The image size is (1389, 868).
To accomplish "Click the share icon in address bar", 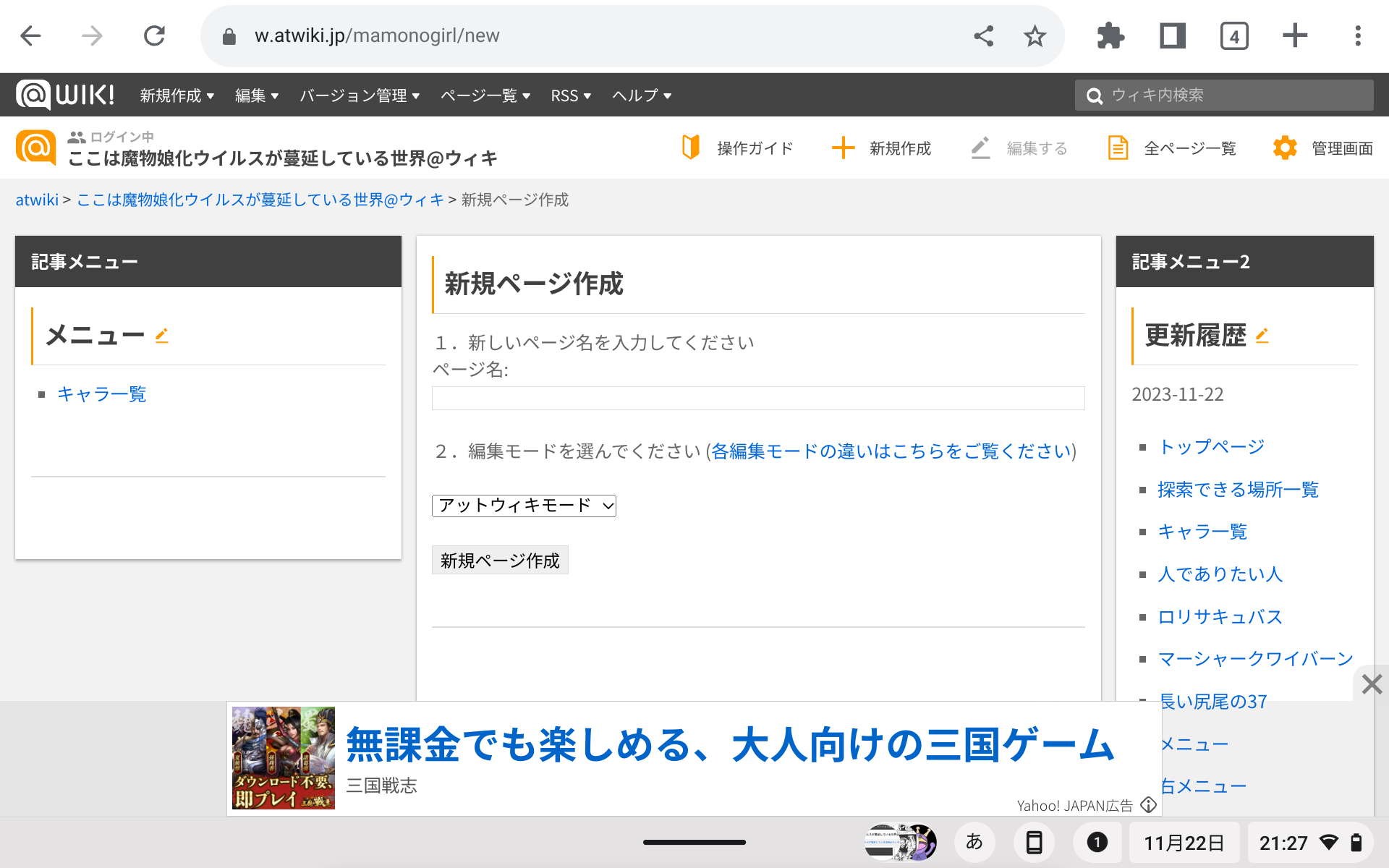I will (983, 36).
